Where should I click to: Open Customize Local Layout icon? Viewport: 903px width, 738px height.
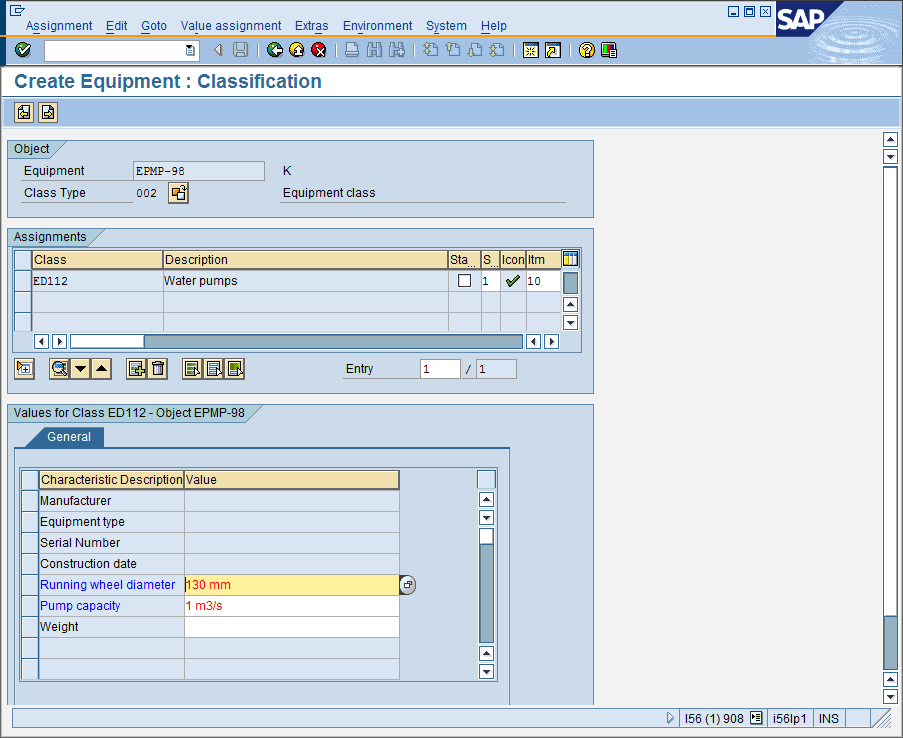[x=609, y=51]
